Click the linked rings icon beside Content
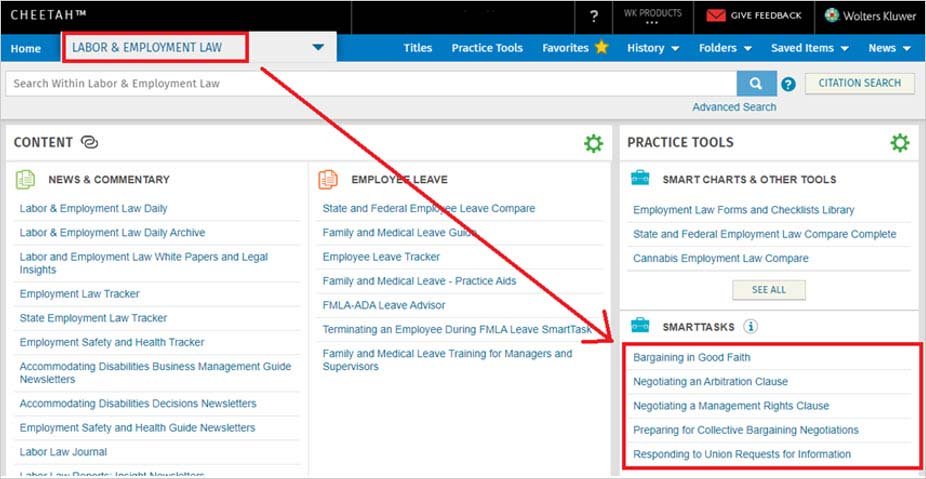926x479 pixels. [x=89, y=143]
